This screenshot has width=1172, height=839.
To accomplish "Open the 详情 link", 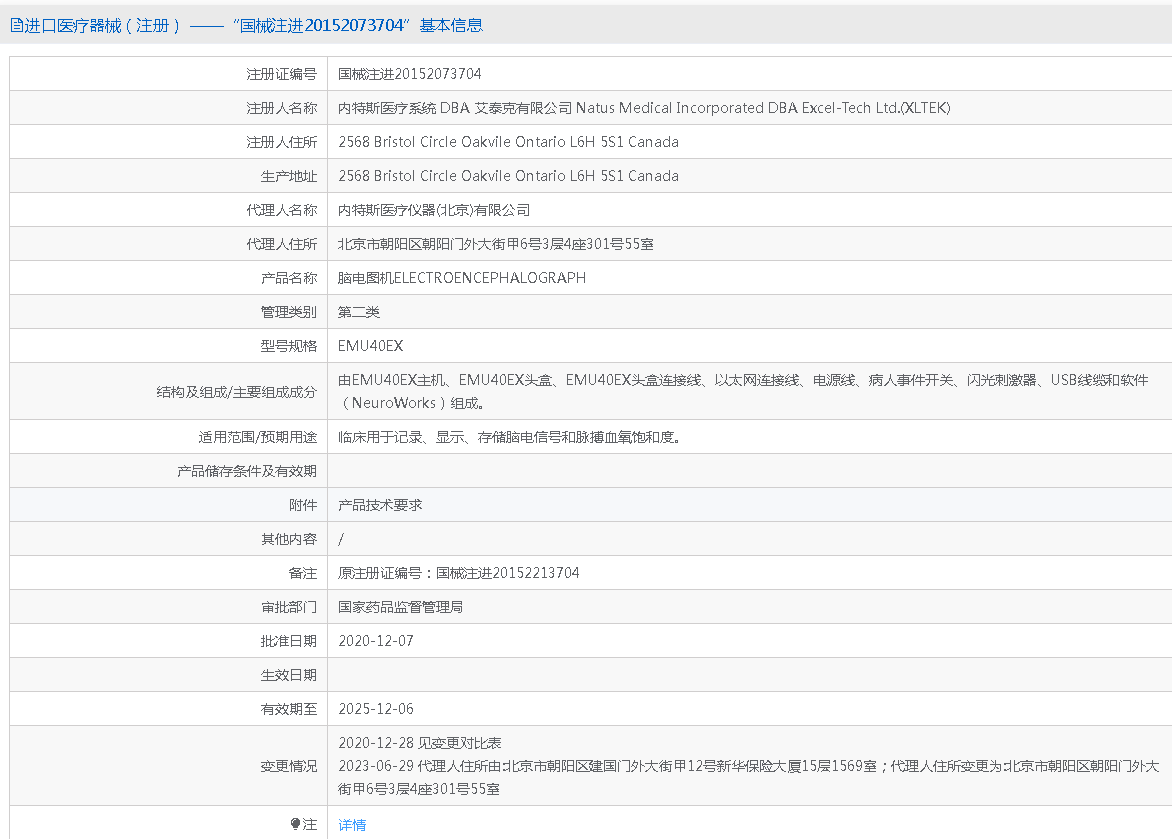I will tap(352, 825).
